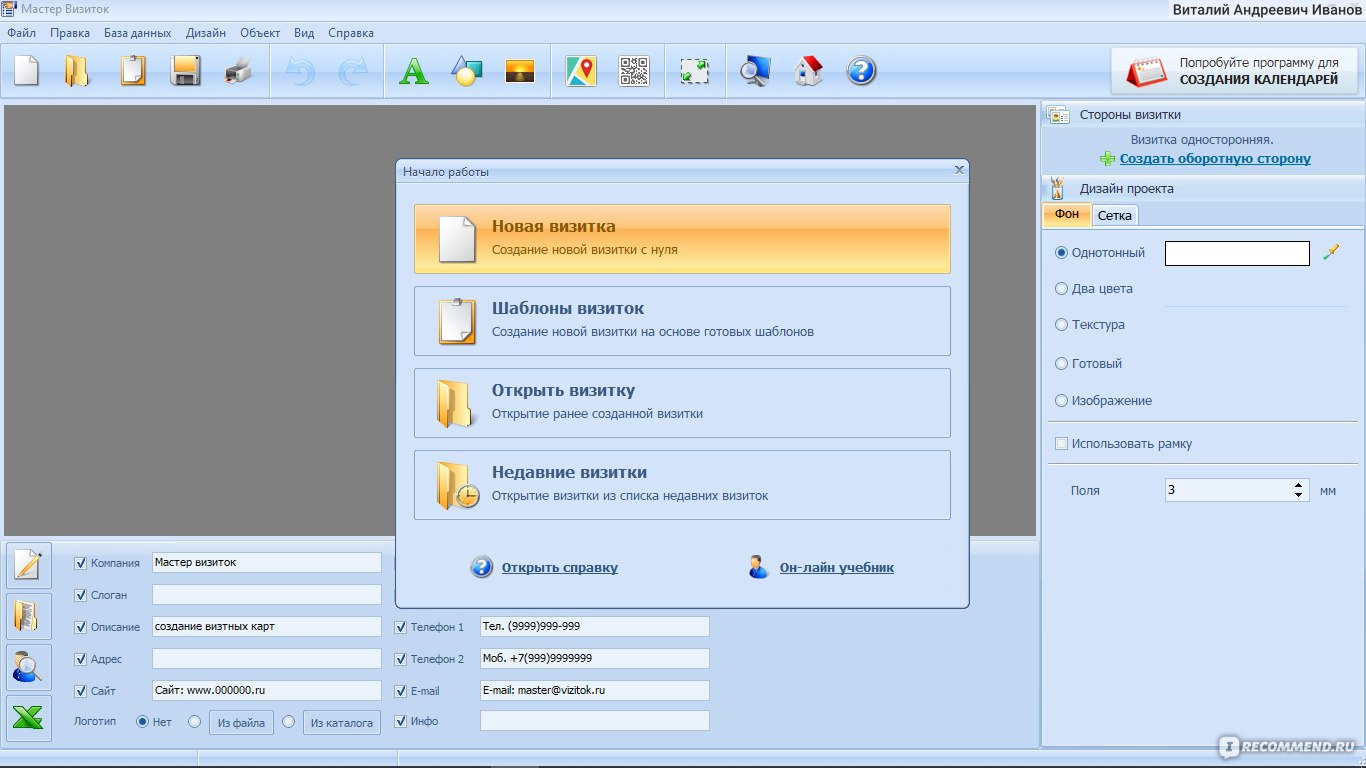Open the База данных menu
Image resolution: width=1366 pixels, height=768 pixels.
[138, 33]
